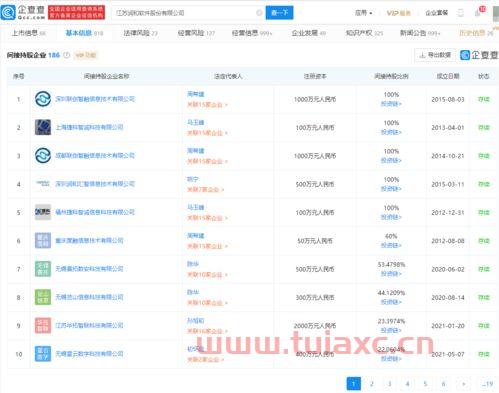
Task: Switch to the 历史信息 tab
Action: [x=476, y=33]
